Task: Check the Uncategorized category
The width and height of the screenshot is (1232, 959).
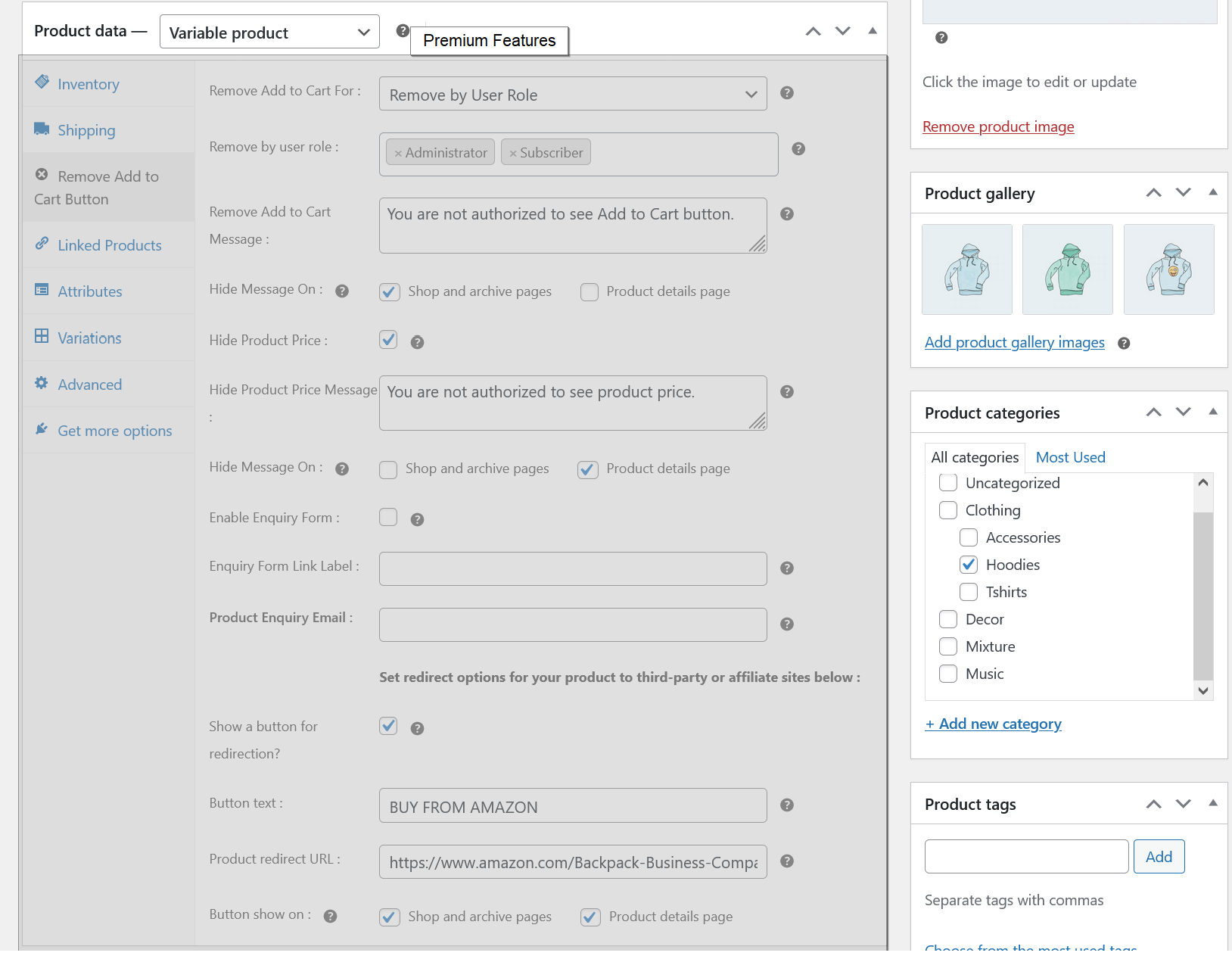Action: click(x=948, y=482)
